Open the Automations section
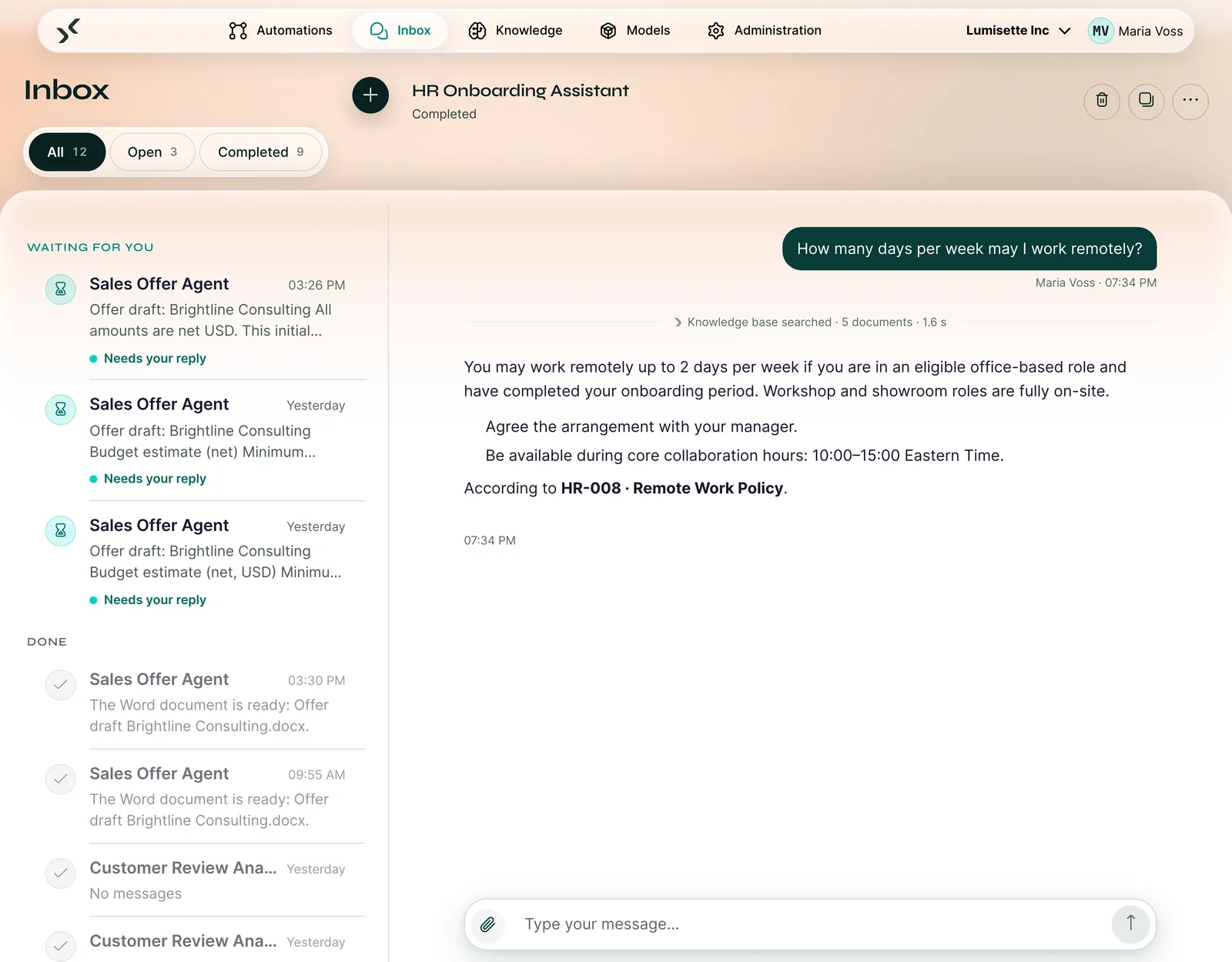 (x=280, y=31)
